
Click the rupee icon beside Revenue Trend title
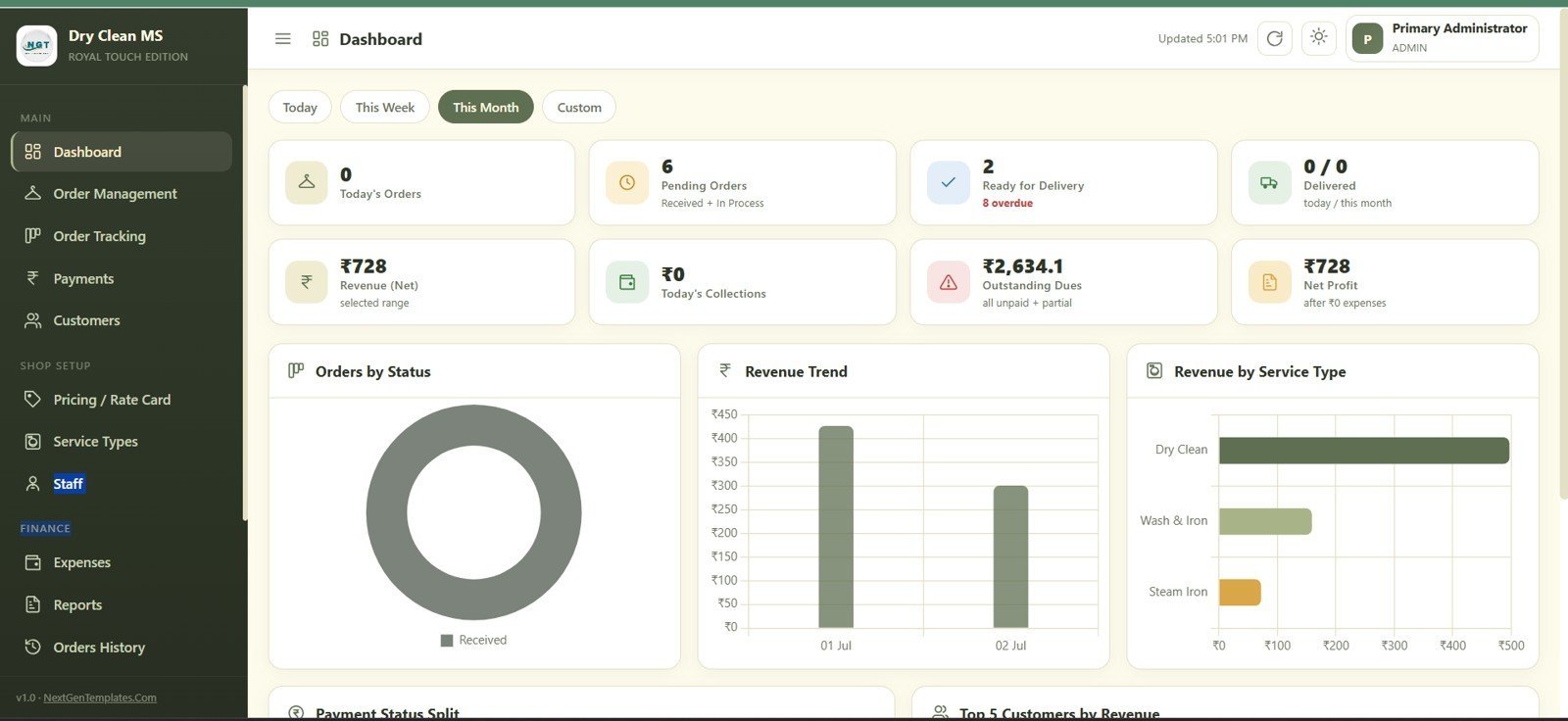point(725,370)
